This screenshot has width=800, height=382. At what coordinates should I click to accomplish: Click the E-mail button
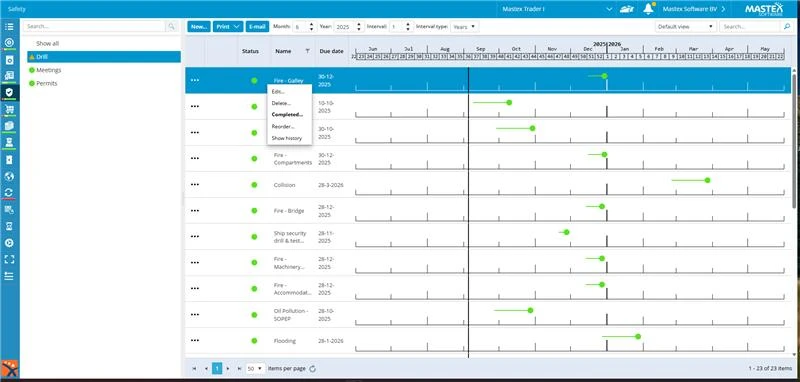257,27
